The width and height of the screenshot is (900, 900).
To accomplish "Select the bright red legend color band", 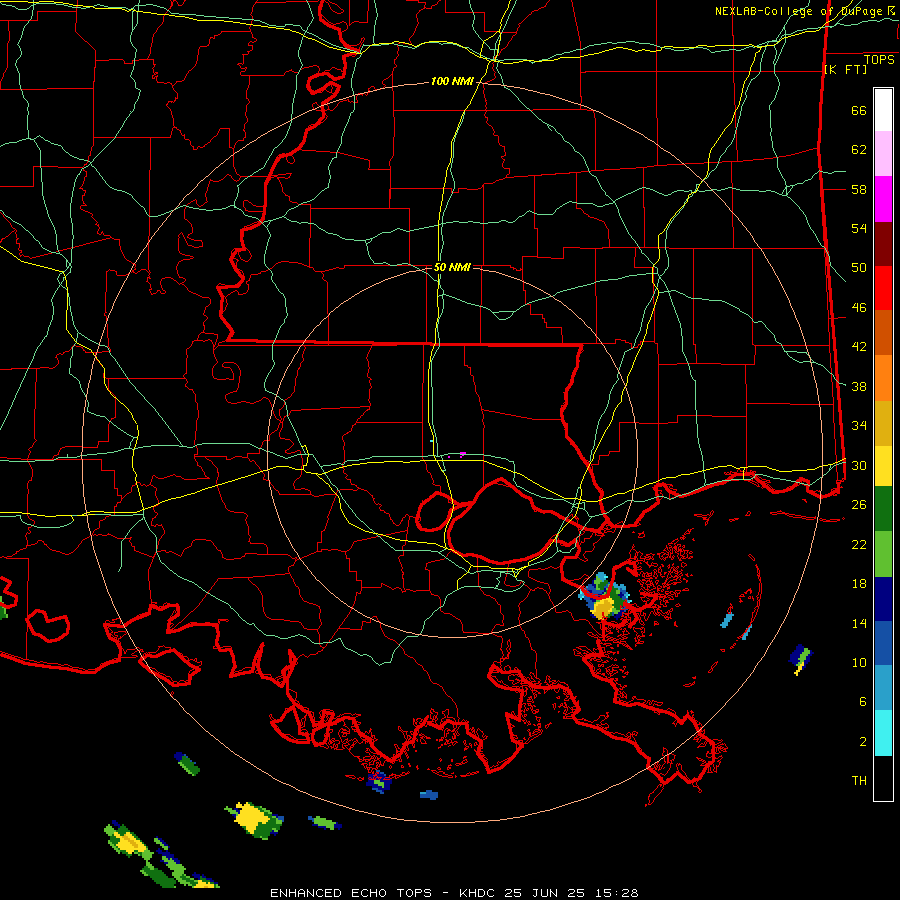I will coord(883,289).
